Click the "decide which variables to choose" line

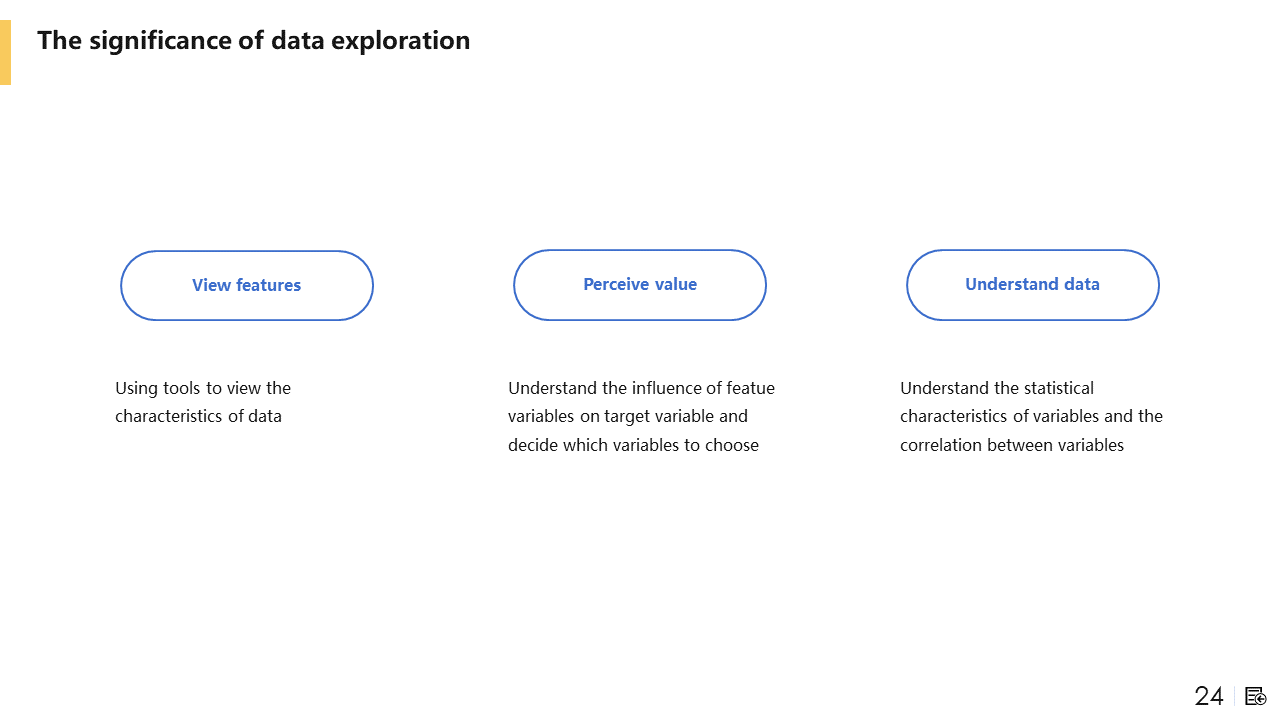coord(633,445)
